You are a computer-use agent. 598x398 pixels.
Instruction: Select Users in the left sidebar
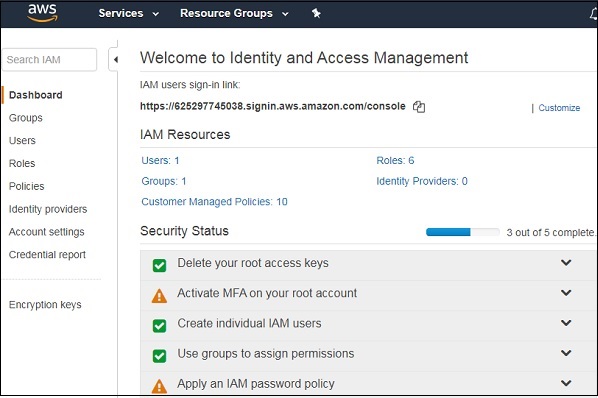point(22,141)
